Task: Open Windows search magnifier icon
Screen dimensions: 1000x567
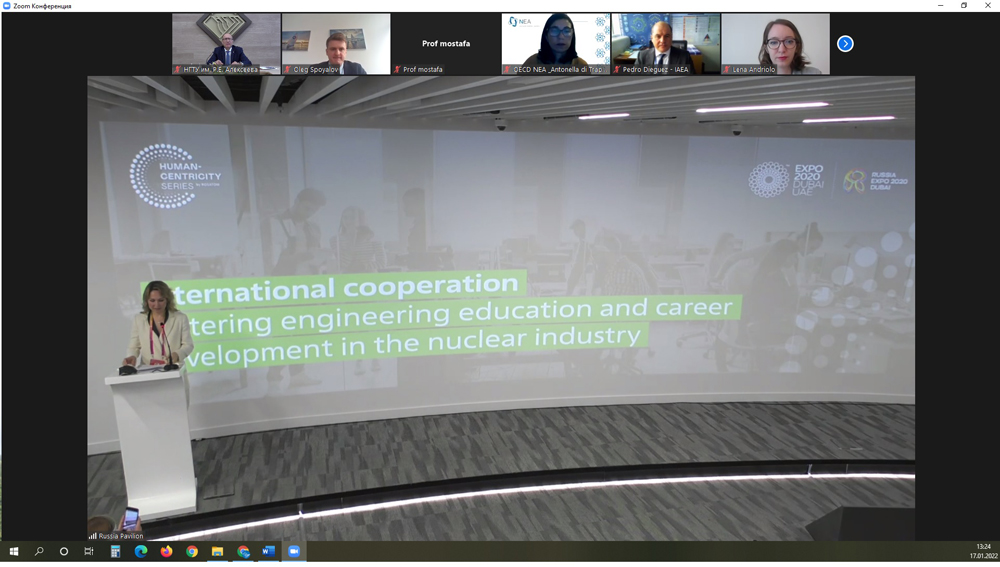Action: coord(39,551)
